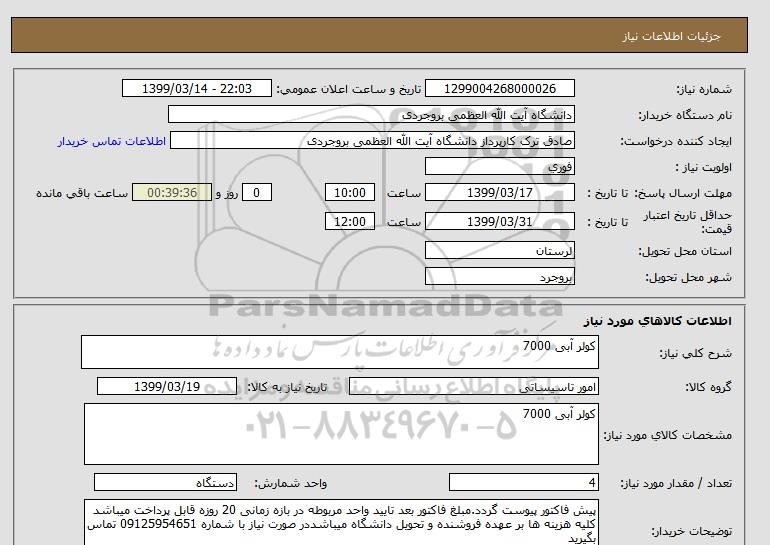The image size is (770, 545).
Task: Click section heading اطلاعات کالاهای مورد نیاز
Action: coord(658,321)
